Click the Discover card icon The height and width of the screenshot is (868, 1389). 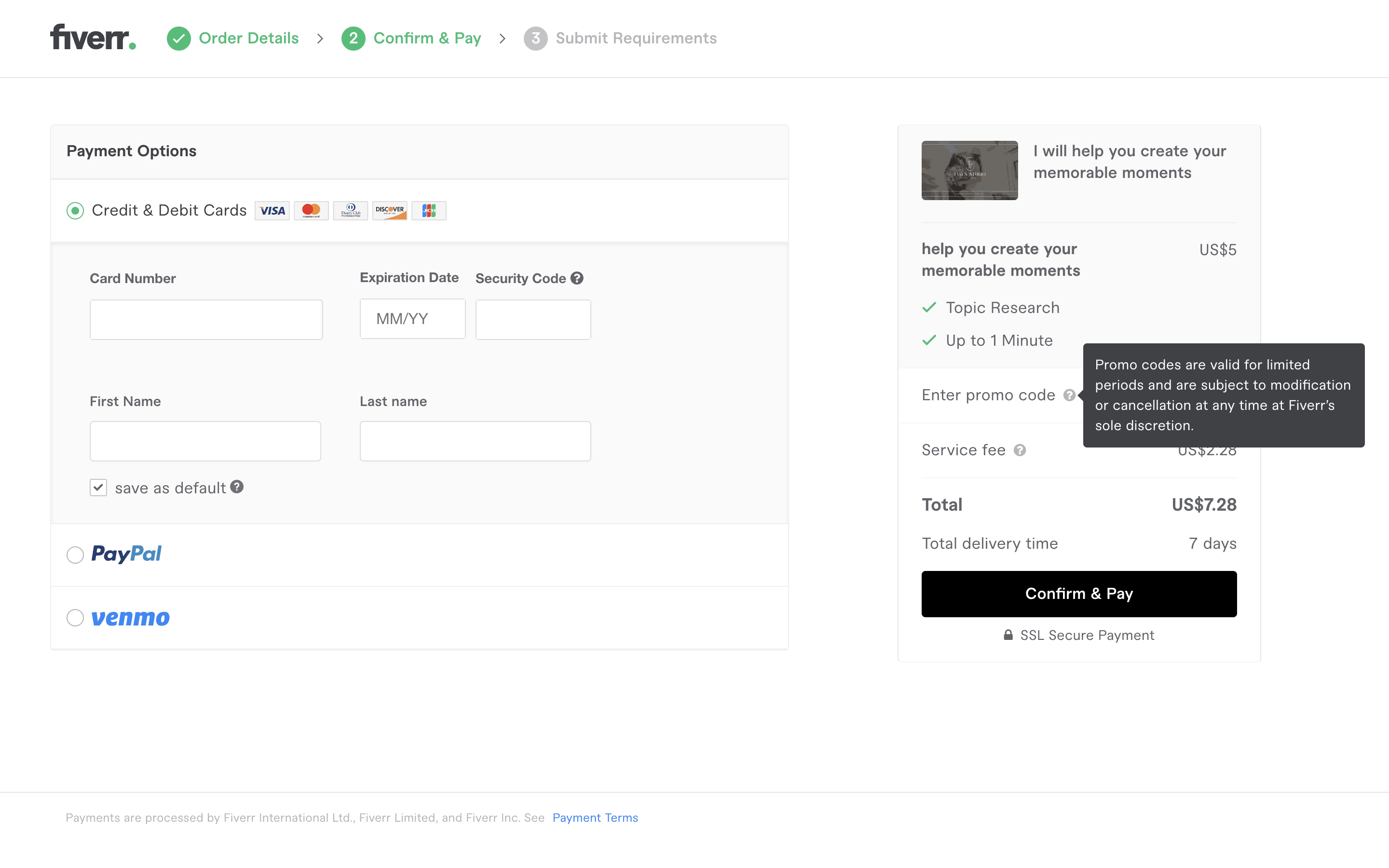[x=390, y=211]
